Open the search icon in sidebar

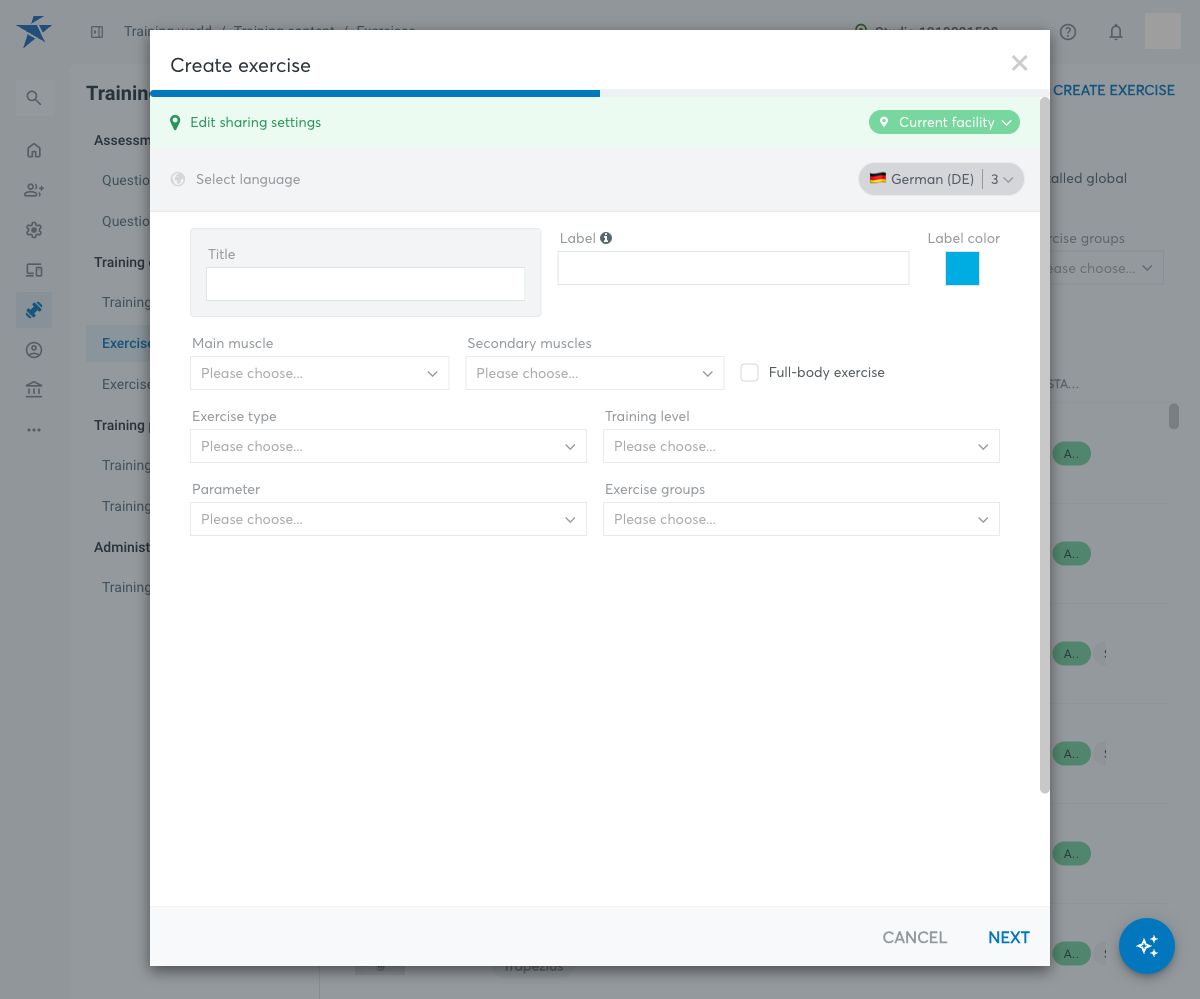tap(34, 98)
